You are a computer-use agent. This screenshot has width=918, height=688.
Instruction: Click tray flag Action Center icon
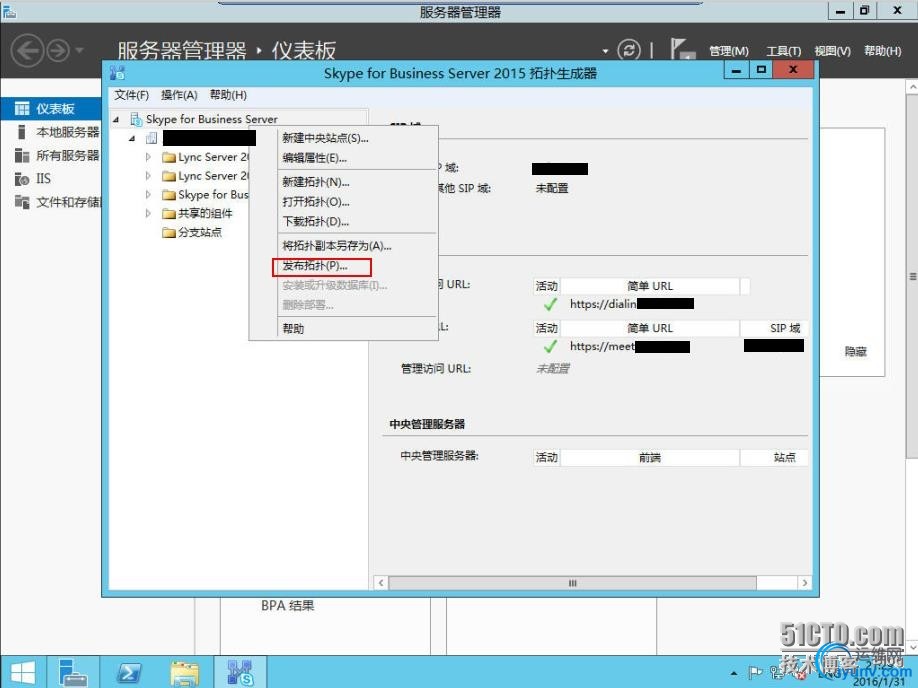coord(756,673)
